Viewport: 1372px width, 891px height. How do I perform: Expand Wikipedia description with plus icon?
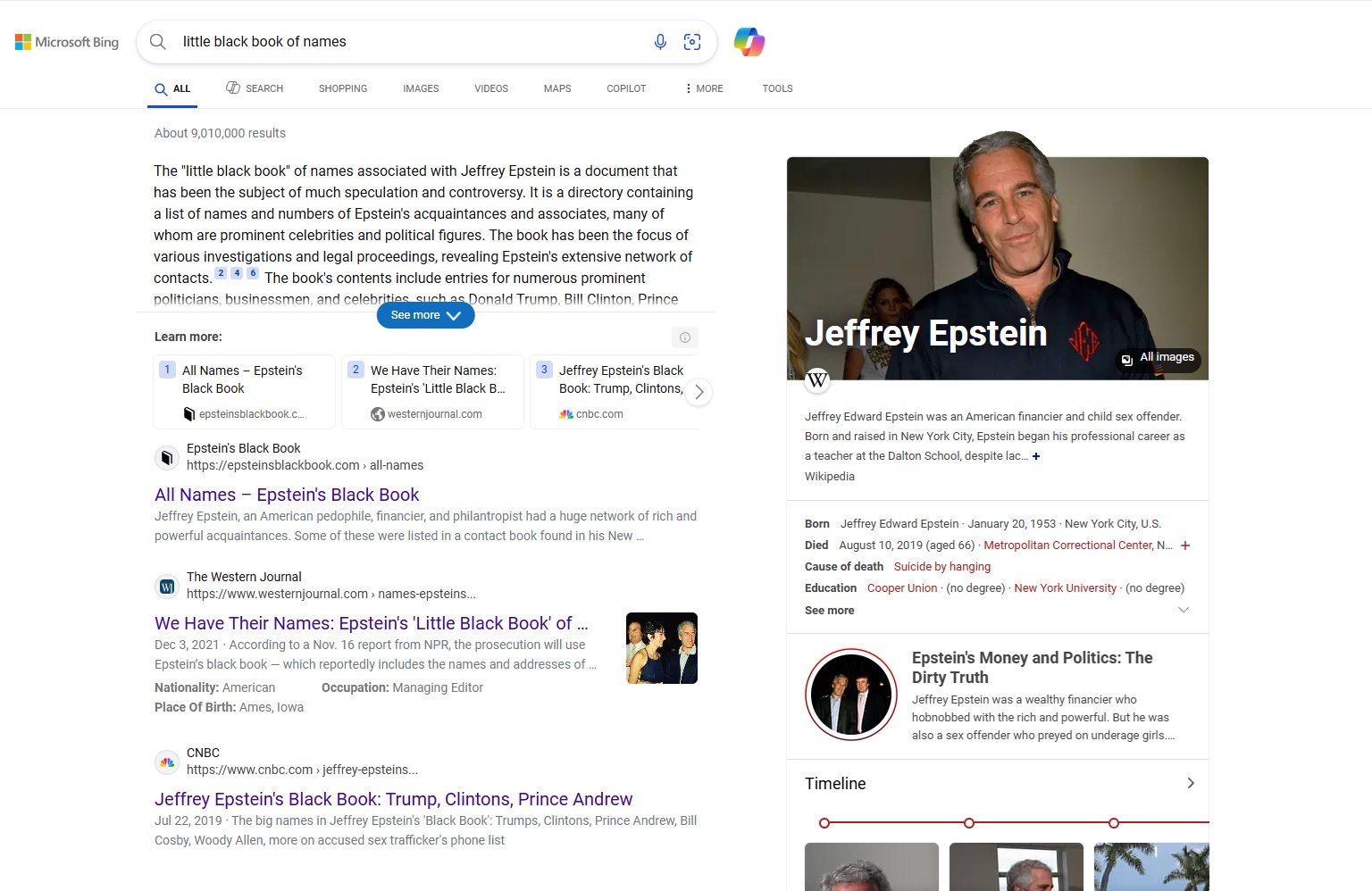pos(1036,456)
